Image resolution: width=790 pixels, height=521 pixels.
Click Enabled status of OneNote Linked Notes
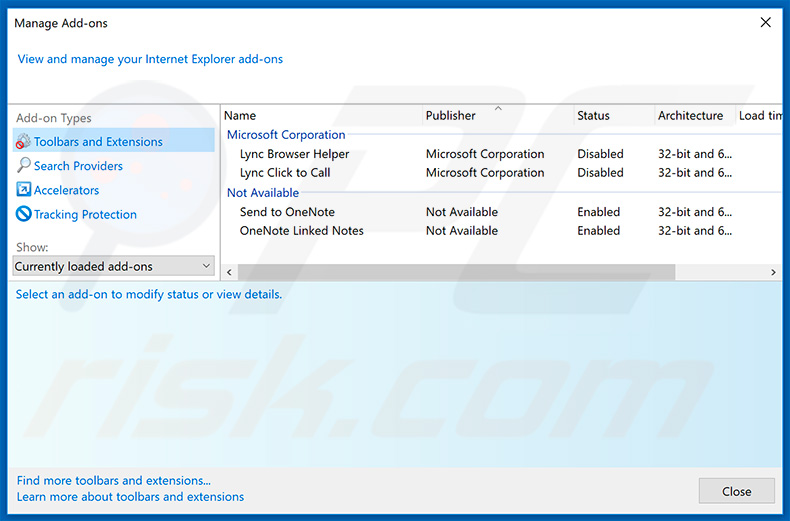coord(599,231)
